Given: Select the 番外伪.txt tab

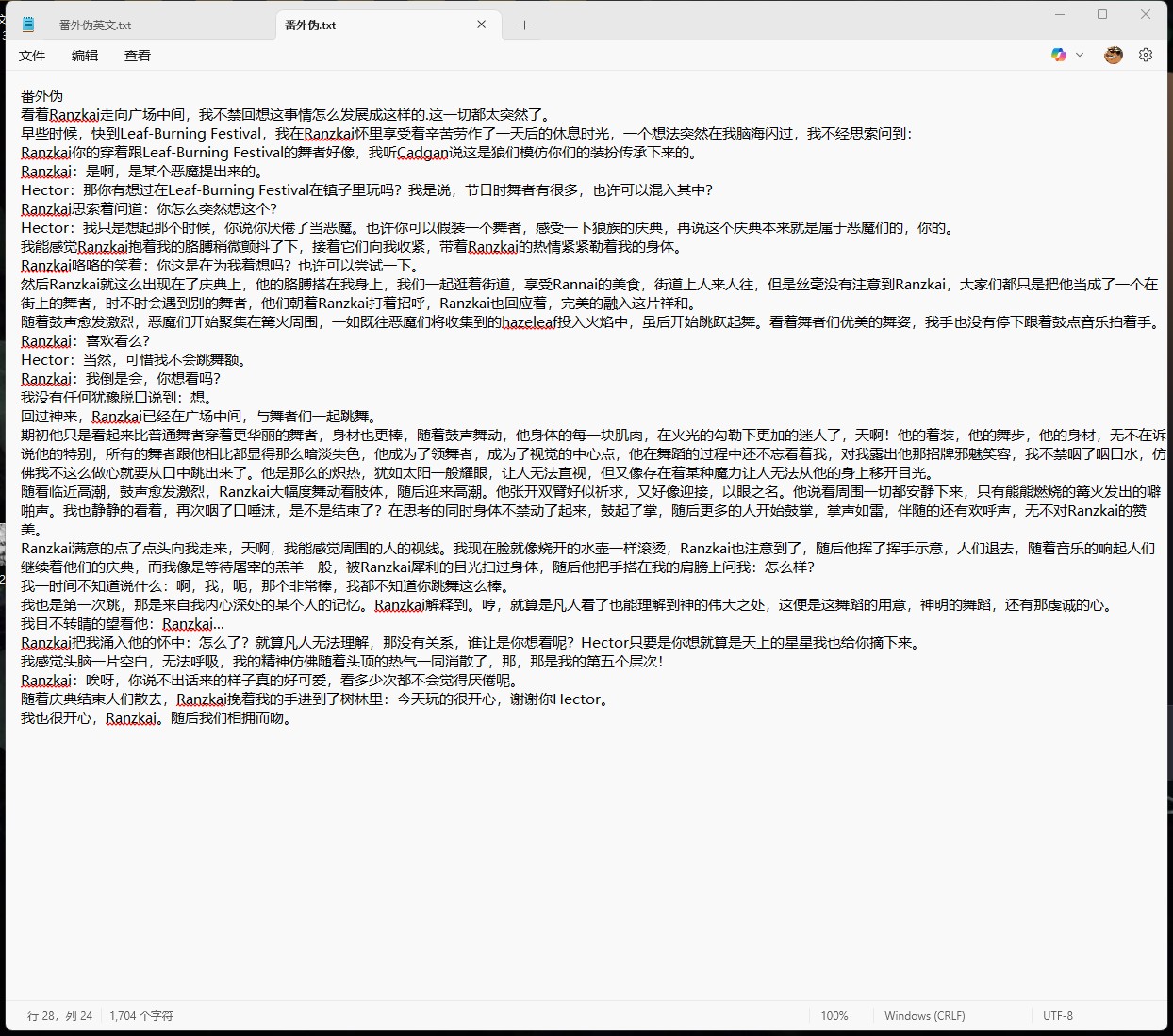Looking at the screenshot, I should pos(311,25).
